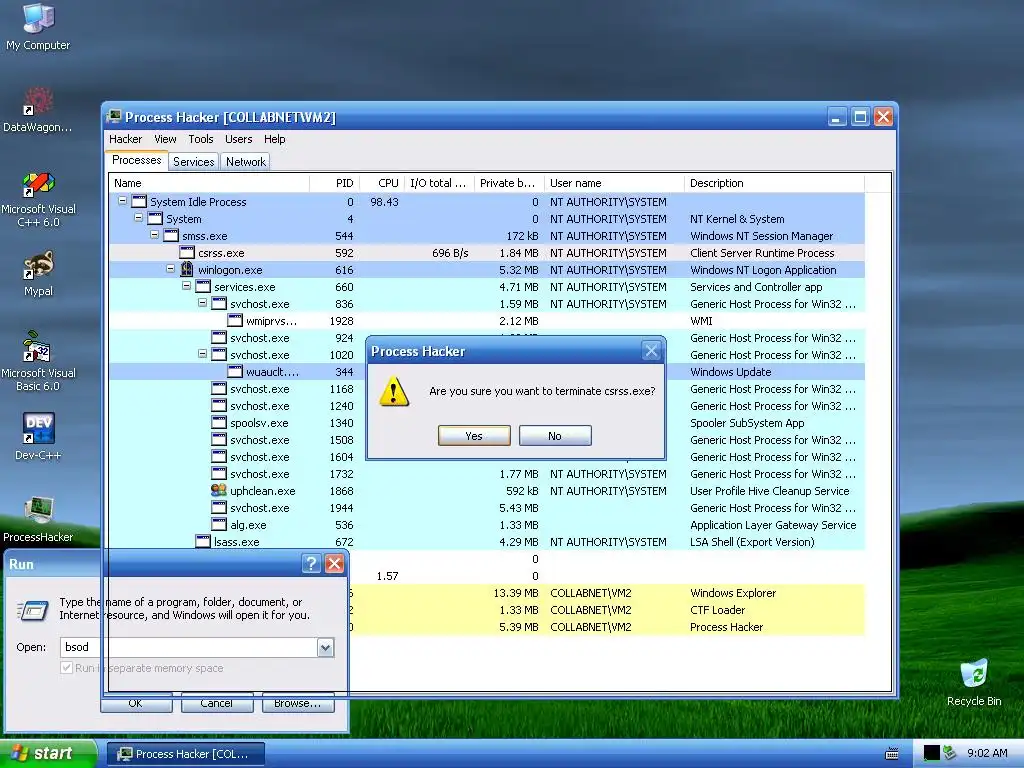
Task: Confirm termination with the Yes button
Action: click(x=474, y=436)
